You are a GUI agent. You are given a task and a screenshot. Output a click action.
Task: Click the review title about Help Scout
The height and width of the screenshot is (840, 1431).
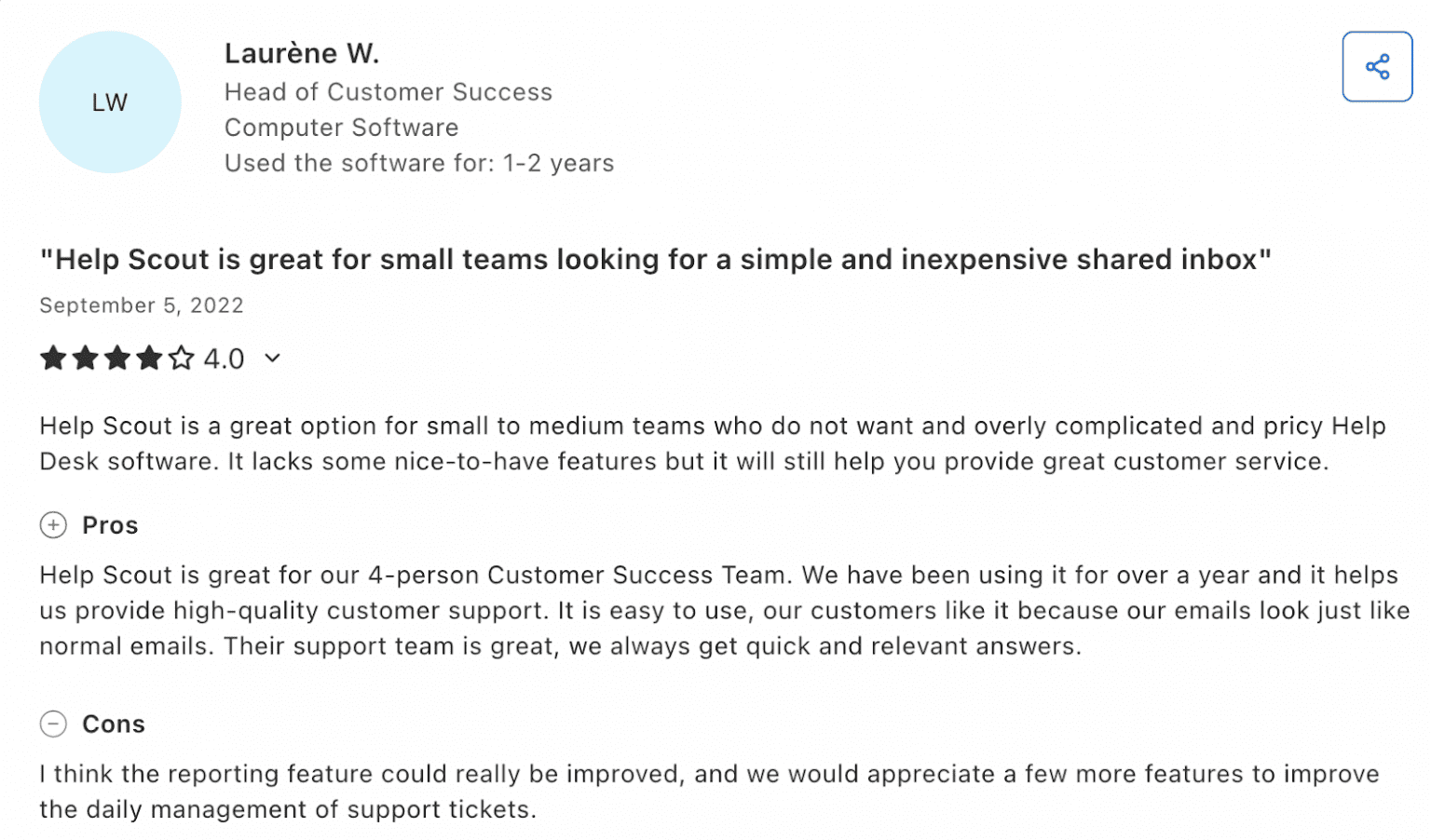coord(655,260)
